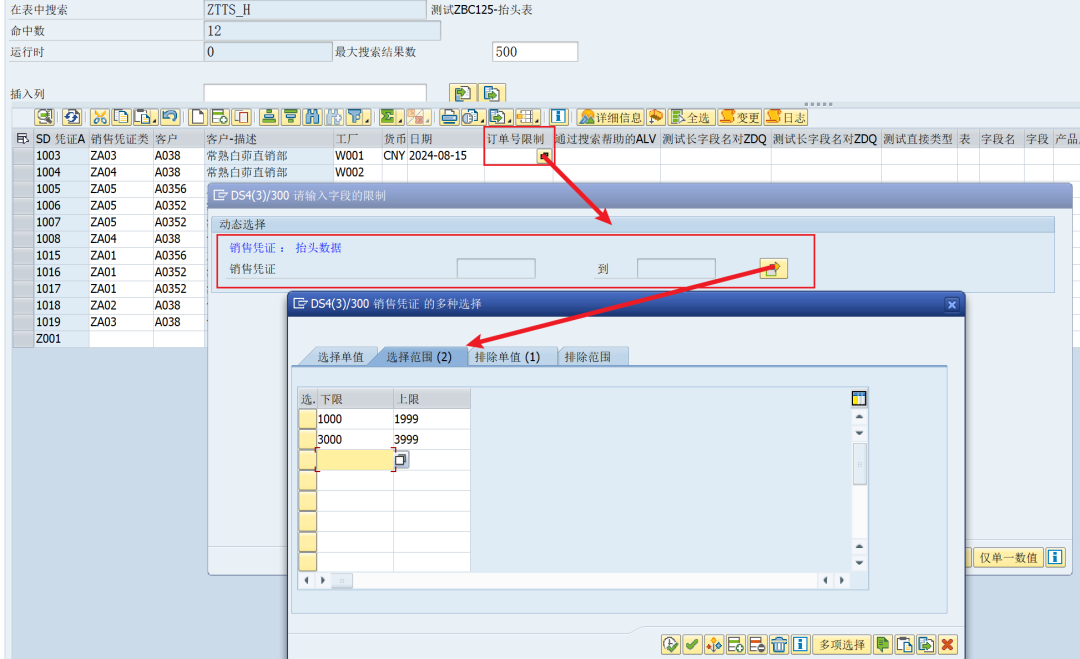1080x659 pixels.
Task: Insert a line in the multiple selection dialog
Action: tap(736, 645)
